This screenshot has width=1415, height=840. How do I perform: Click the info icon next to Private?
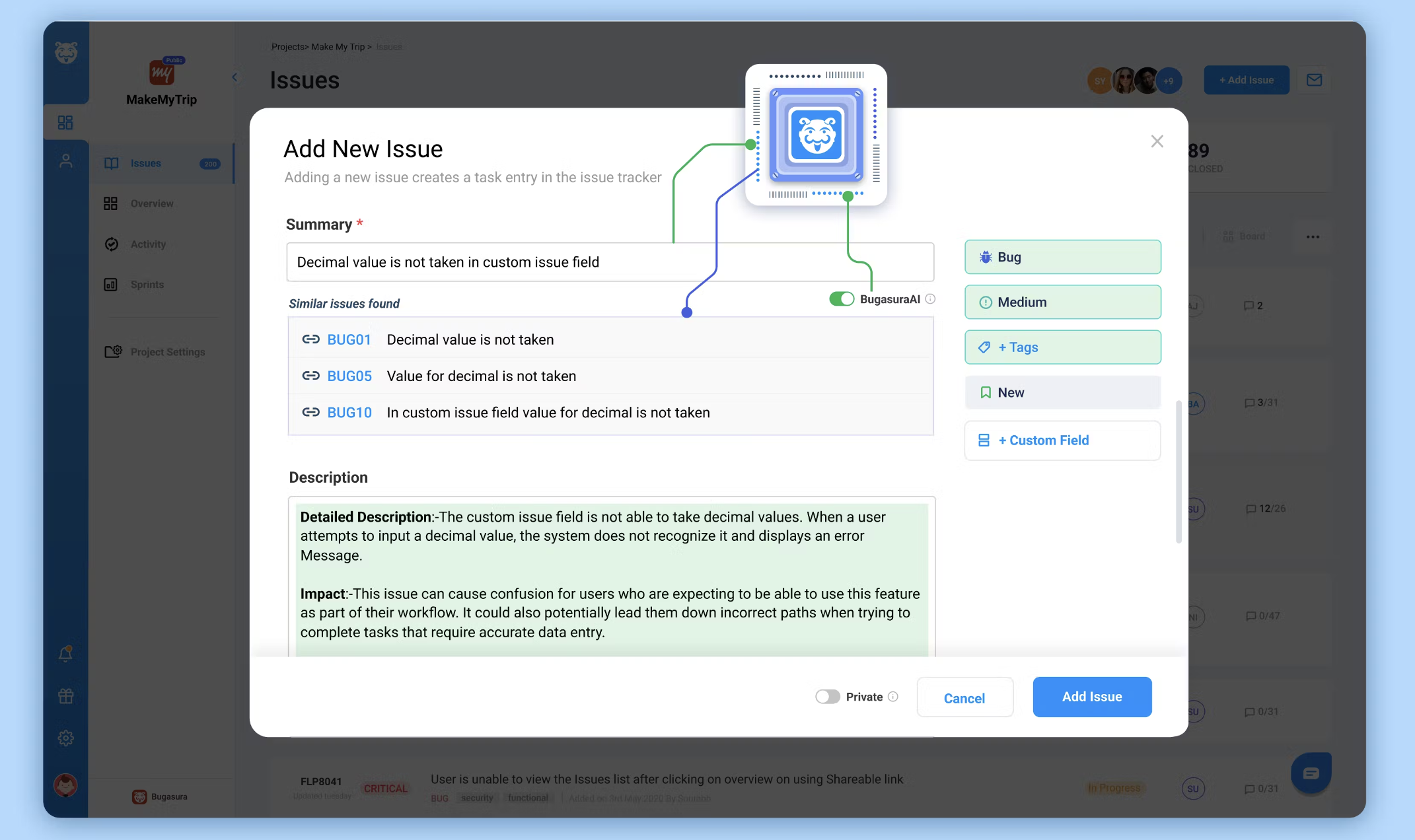click(x=893, y=697)
